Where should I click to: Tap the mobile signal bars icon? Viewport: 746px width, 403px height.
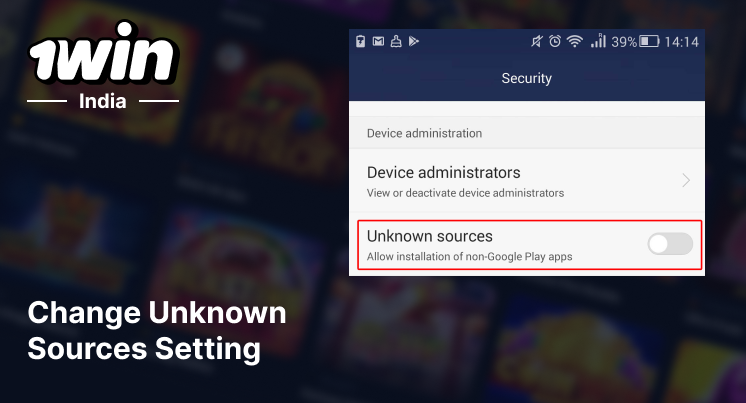pos(598,41)
